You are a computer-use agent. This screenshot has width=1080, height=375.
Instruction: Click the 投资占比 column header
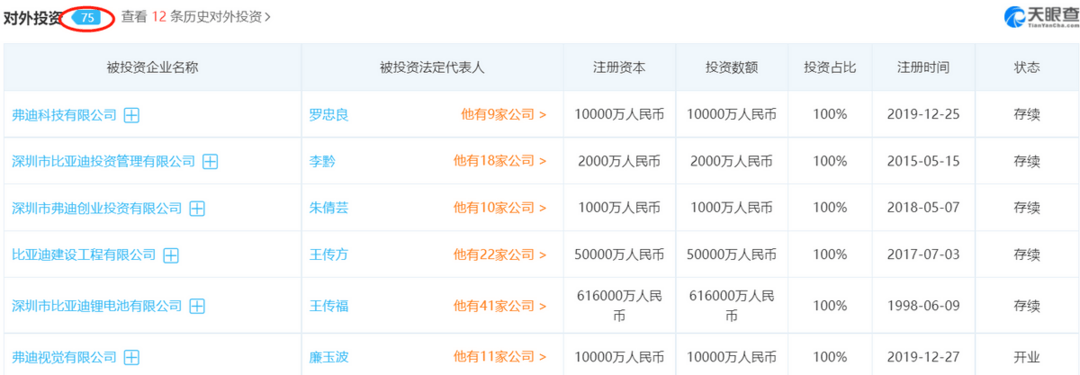click(829, 68)
